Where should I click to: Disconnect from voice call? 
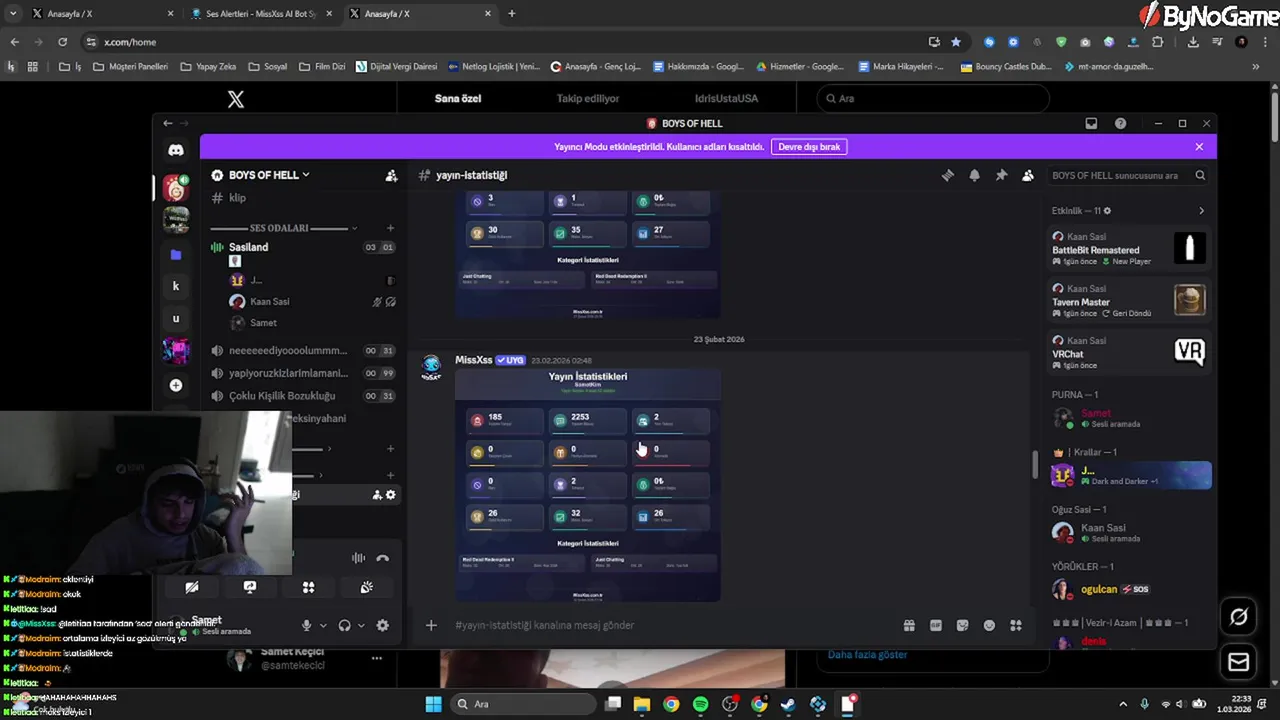[x=382, y=558]
